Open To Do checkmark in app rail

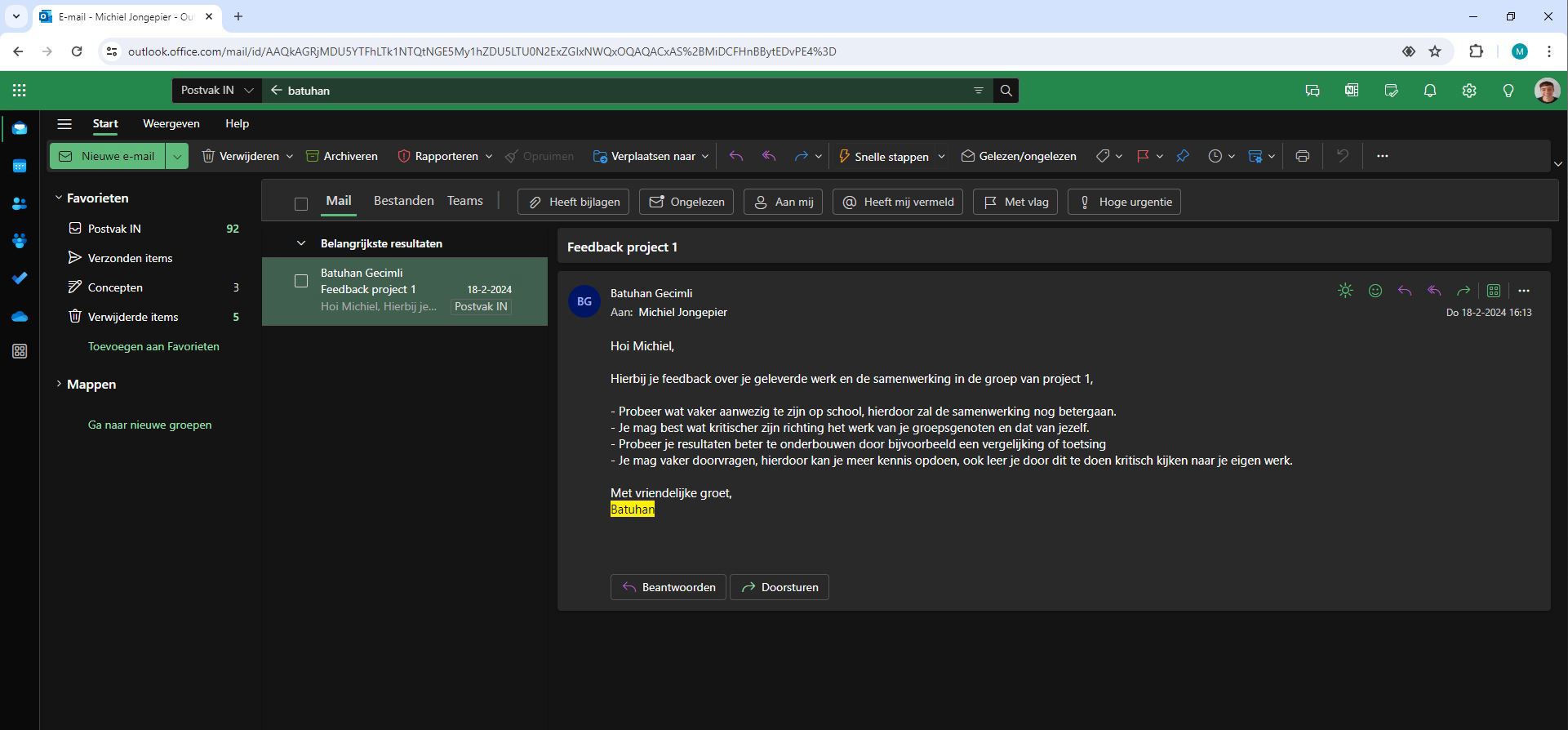pos(20,278)
